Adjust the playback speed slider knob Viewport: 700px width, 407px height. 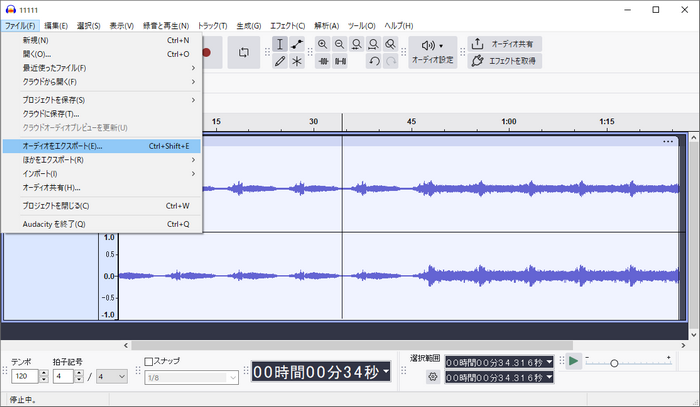pyautogui.click(x=614, y=363)
